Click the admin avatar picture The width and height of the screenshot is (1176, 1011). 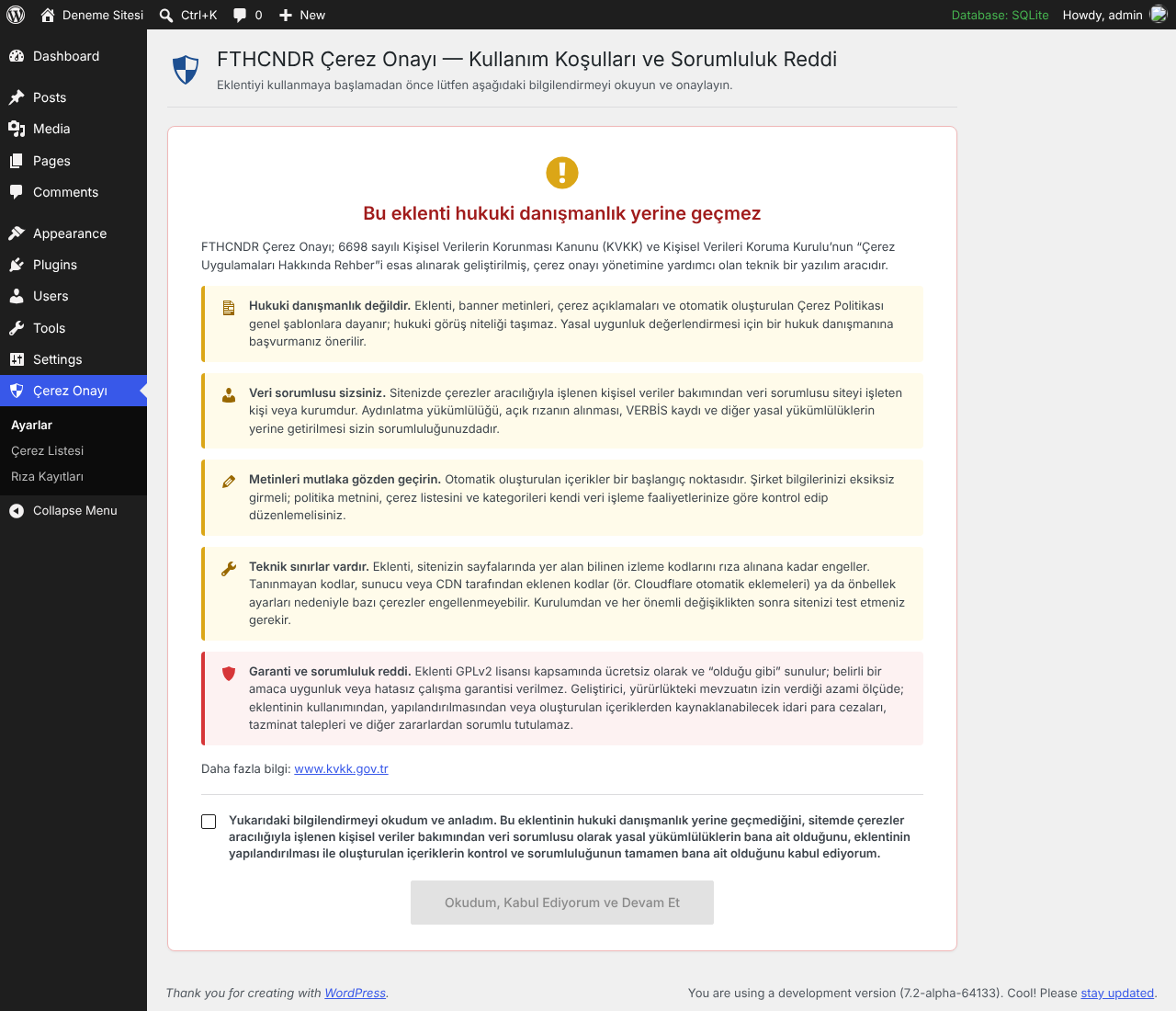coord(1159,15)
